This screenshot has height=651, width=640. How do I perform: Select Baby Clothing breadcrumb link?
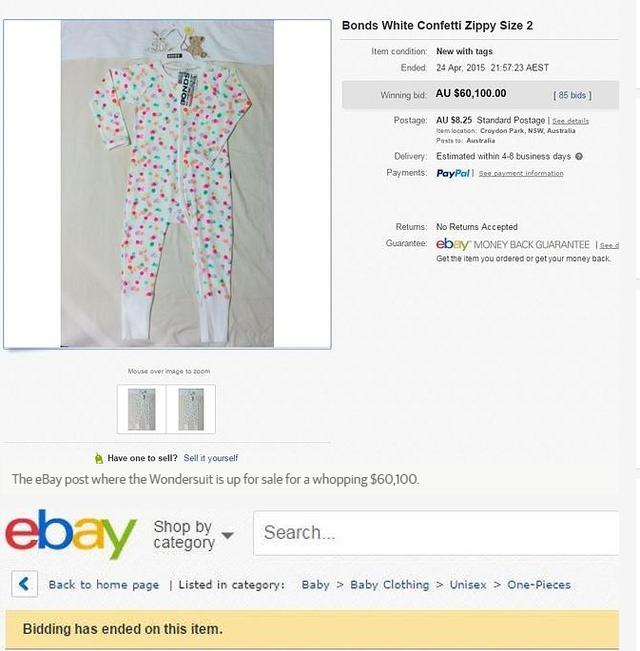pyautogui.click(x=389, y=585)
